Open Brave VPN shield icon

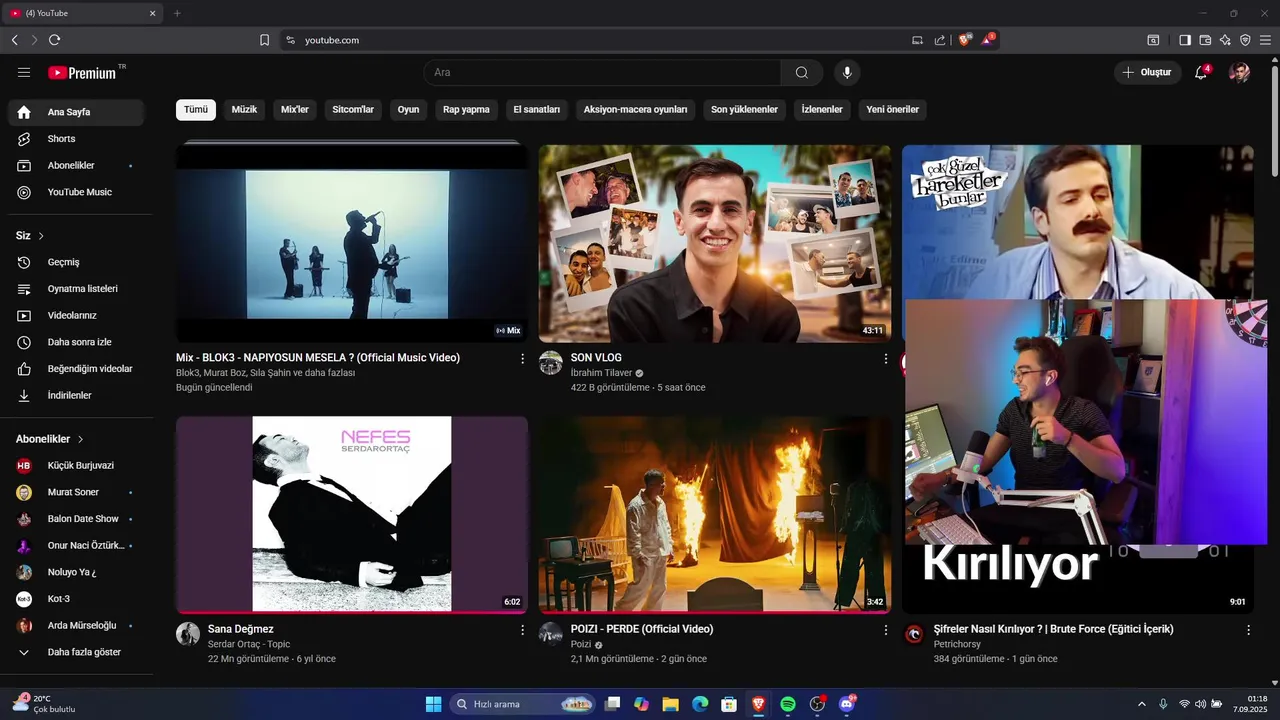[1245, 40]
